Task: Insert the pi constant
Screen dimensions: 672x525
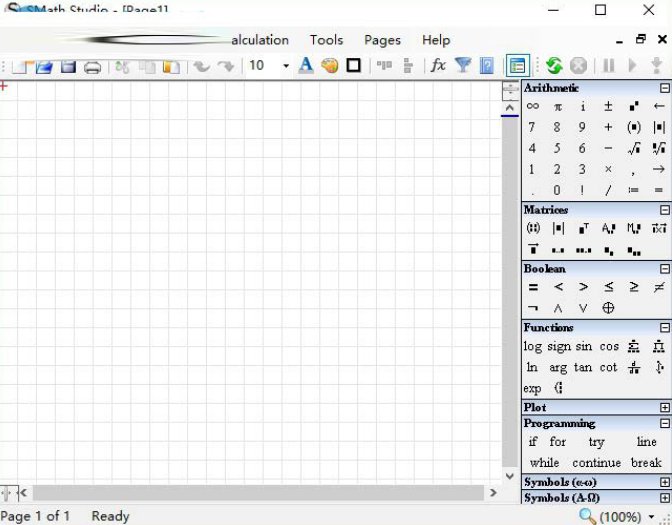Action: click(558, 106)
